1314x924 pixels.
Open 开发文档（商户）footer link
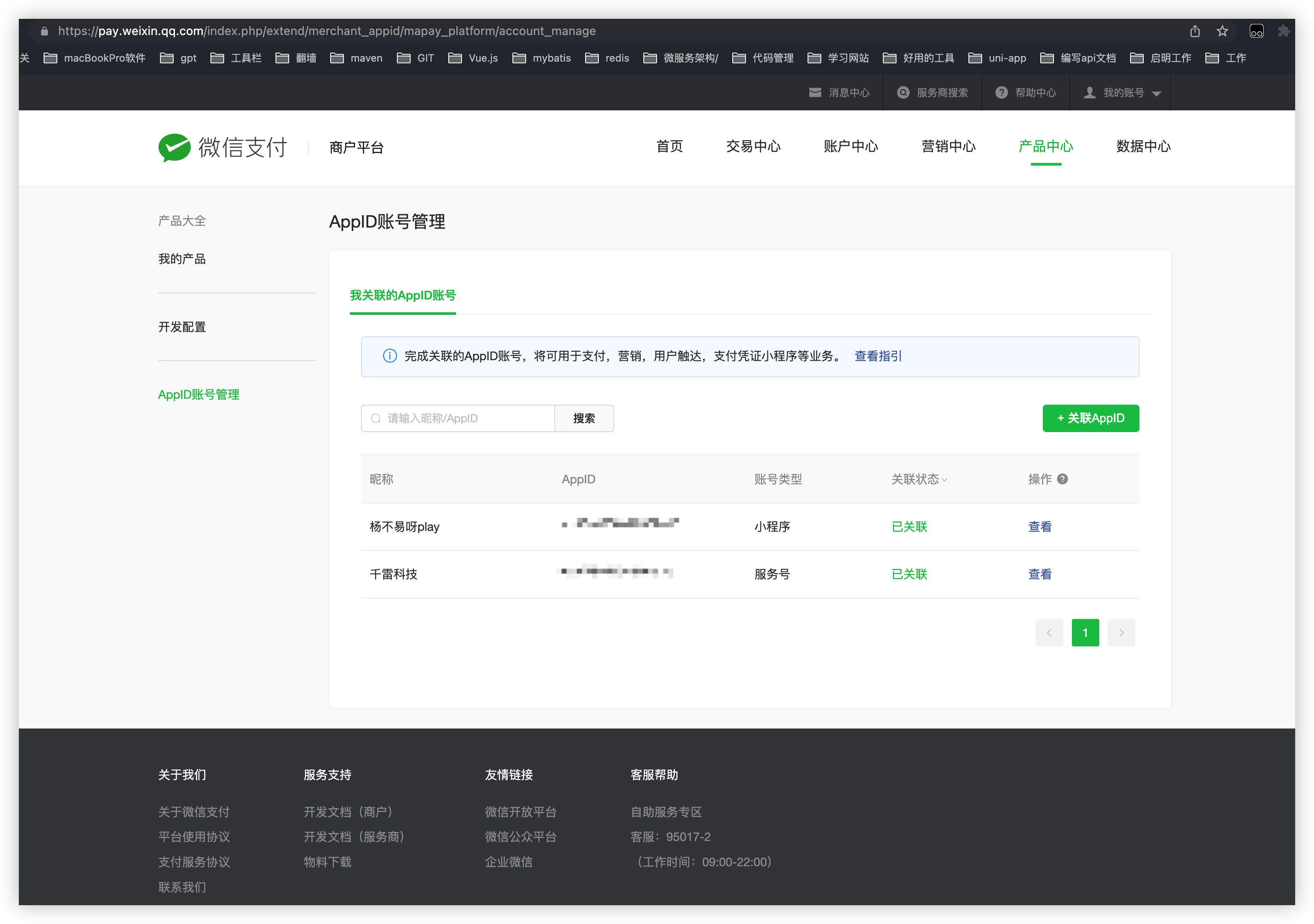[x=348, y=812]
